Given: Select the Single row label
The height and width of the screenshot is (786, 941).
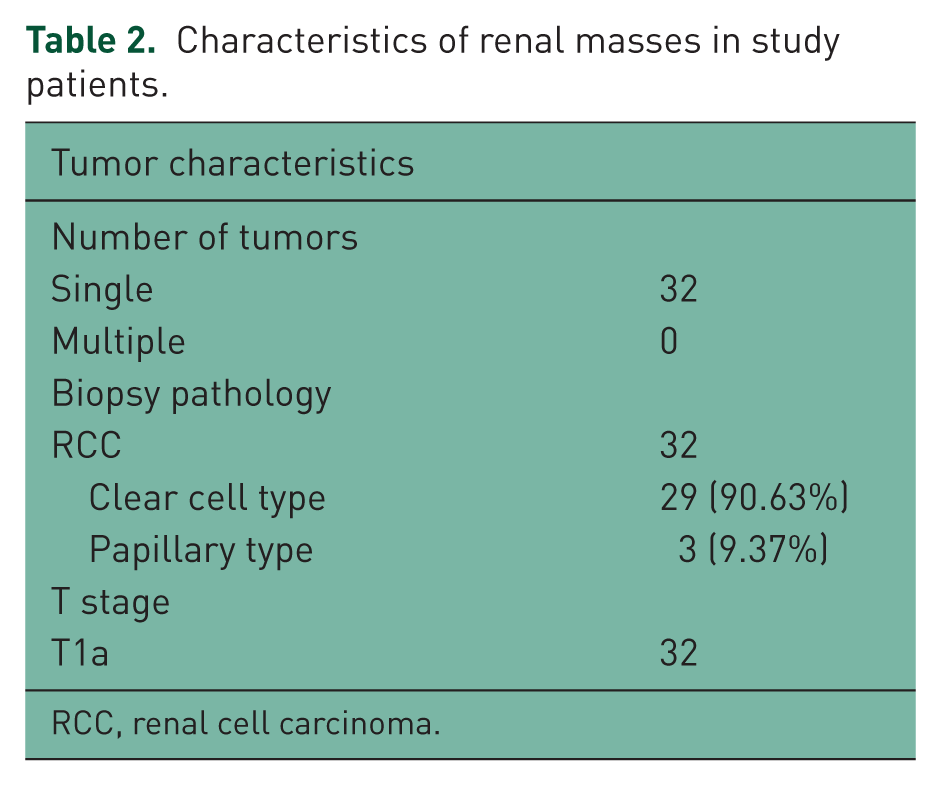Looking at the screenshot, I should coord(102,290).
